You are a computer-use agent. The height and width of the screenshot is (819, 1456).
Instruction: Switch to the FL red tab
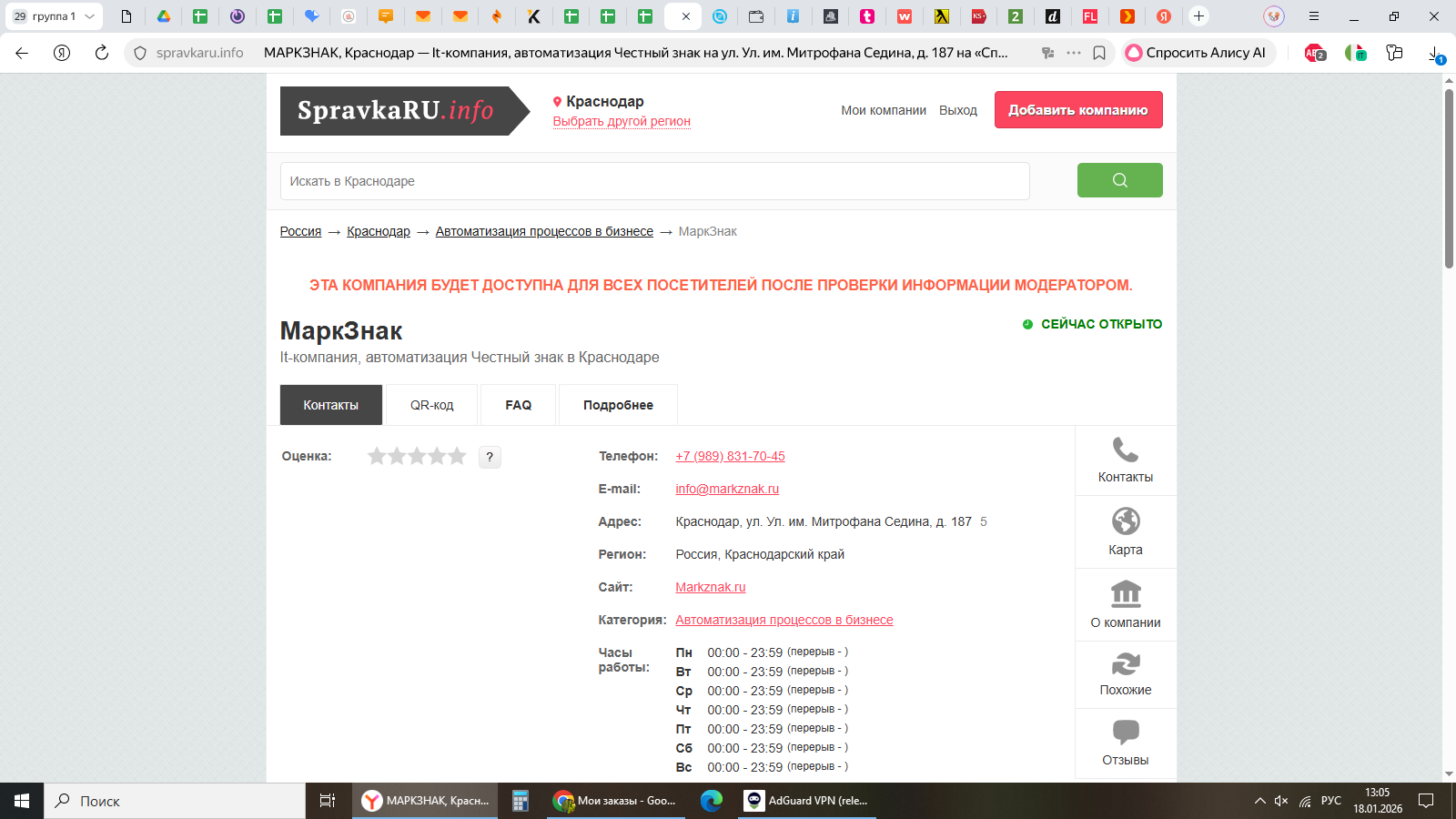[x=1090, y=16]
